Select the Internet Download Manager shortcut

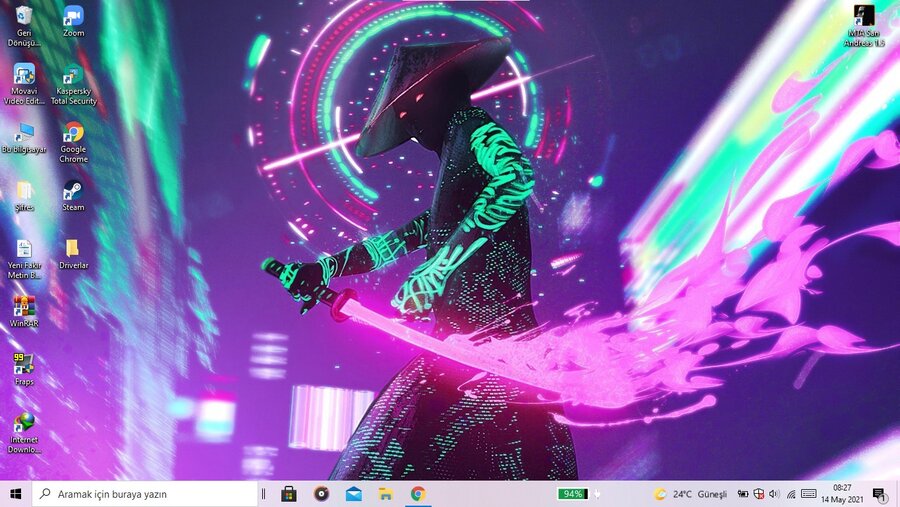[24, 433]
